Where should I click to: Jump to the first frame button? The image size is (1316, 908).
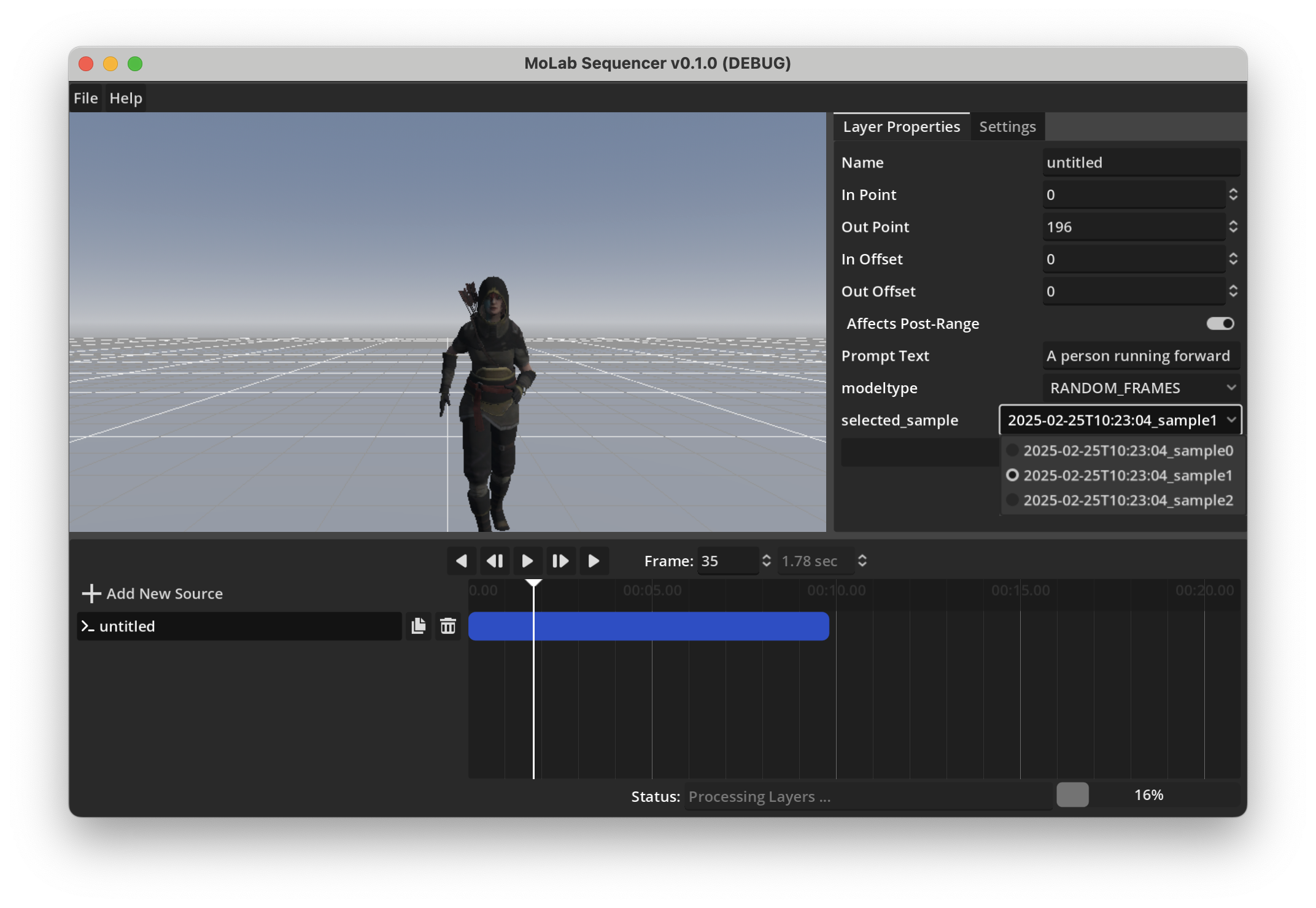click(x=462, y=561)
